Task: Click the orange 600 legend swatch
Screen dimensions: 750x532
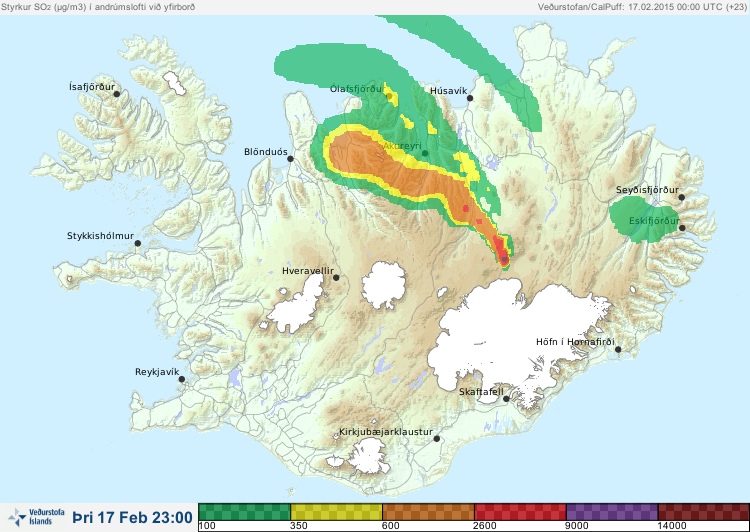Action: tap(428, 512)
